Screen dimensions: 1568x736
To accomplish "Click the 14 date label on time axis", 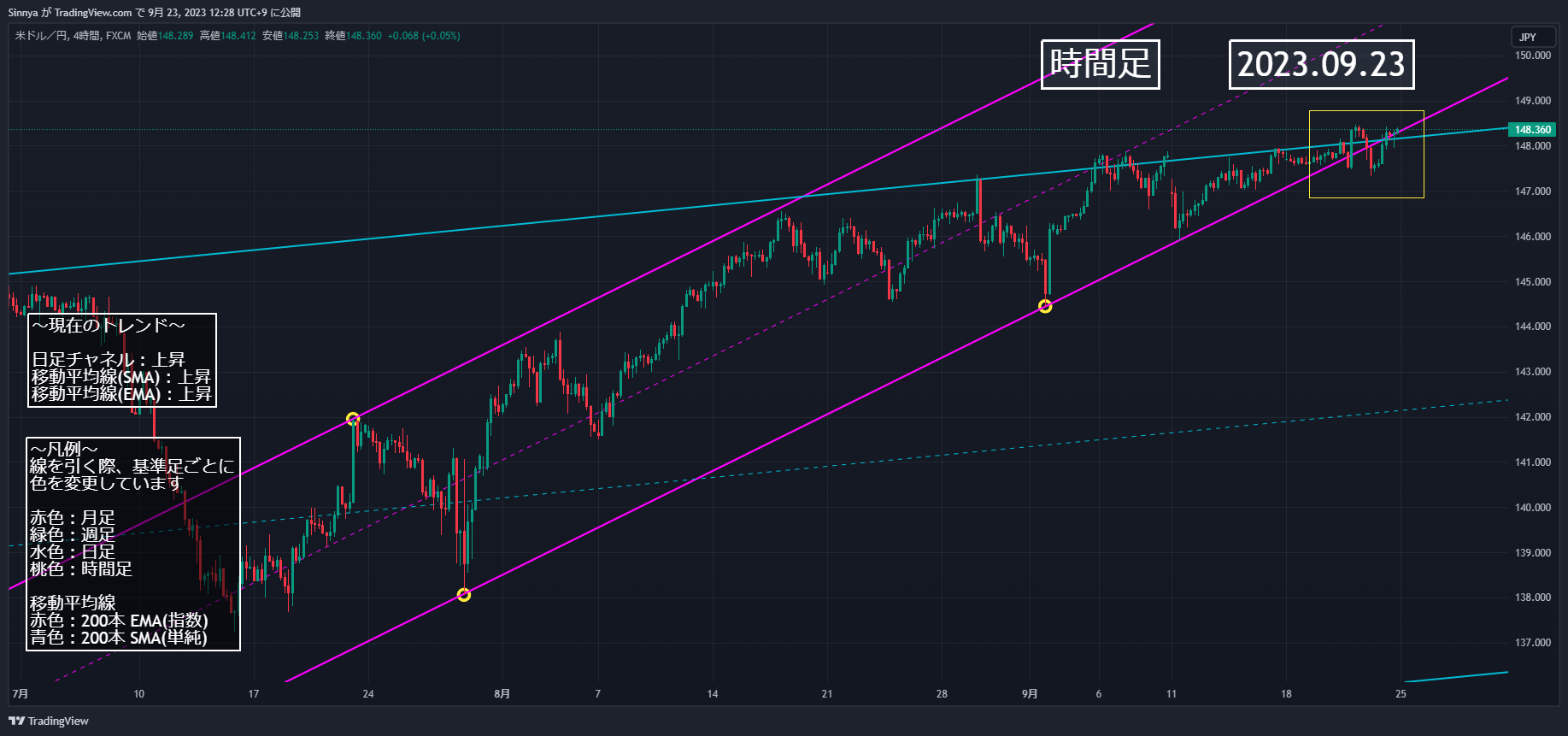I will point(713,694).
